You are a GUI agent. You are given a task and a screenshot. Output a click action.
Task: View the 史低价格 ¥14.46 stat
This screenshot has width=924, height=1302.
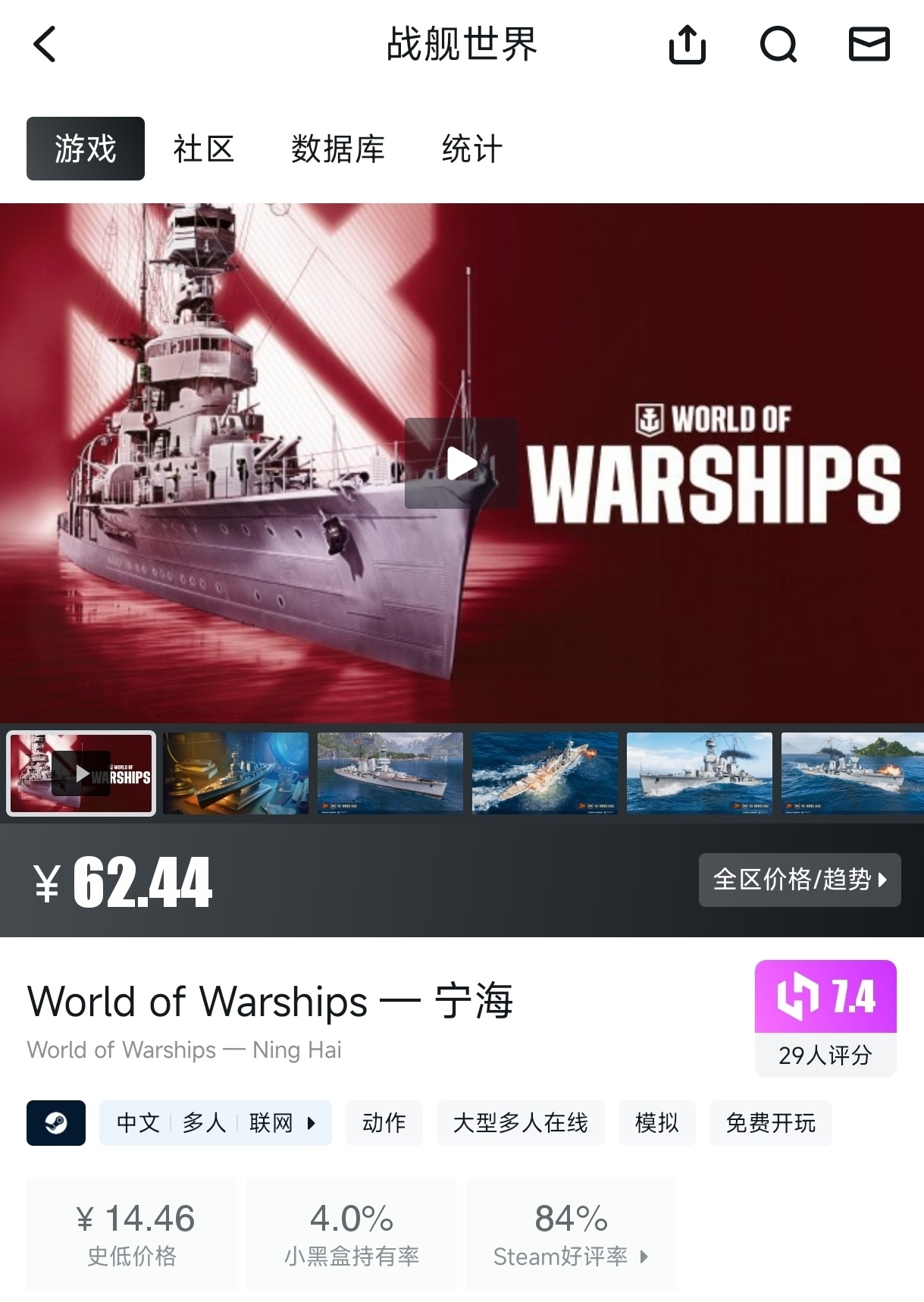[132, 1234]
